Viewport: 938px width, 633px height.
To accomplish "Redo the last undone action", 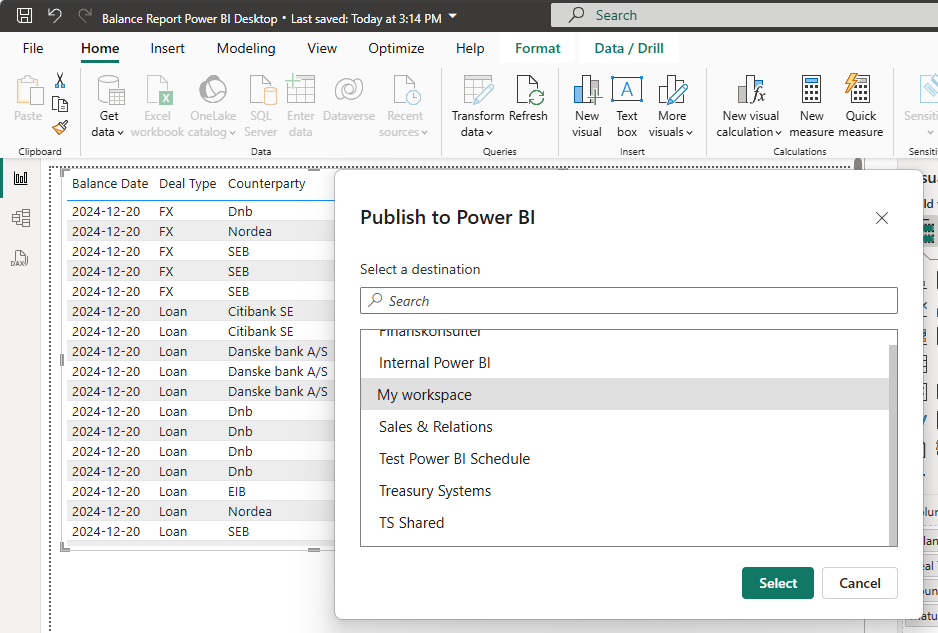I will coord(85,16).
